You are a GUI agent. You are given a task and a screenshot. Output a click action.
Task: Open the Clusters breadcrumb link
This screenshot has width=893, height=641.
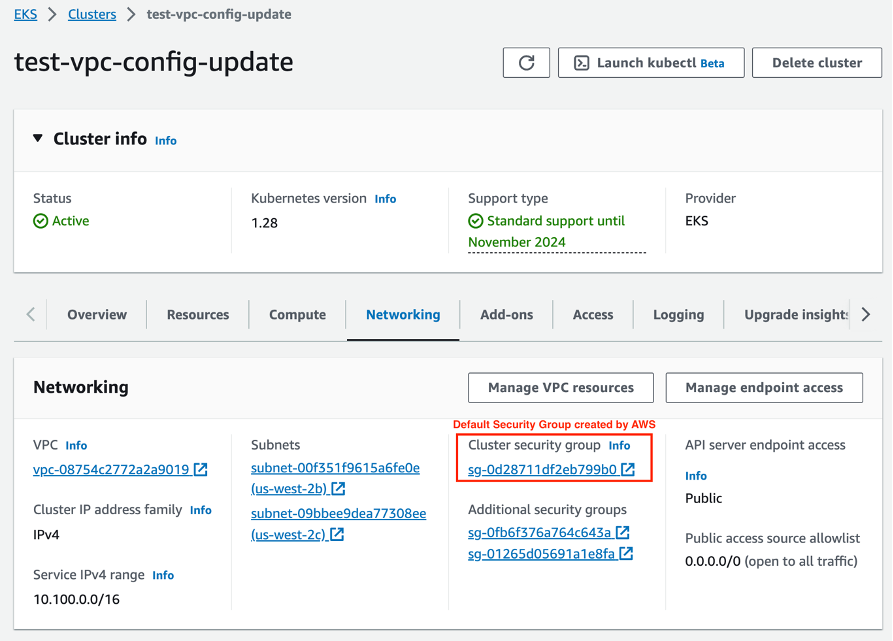pos(91,14)
